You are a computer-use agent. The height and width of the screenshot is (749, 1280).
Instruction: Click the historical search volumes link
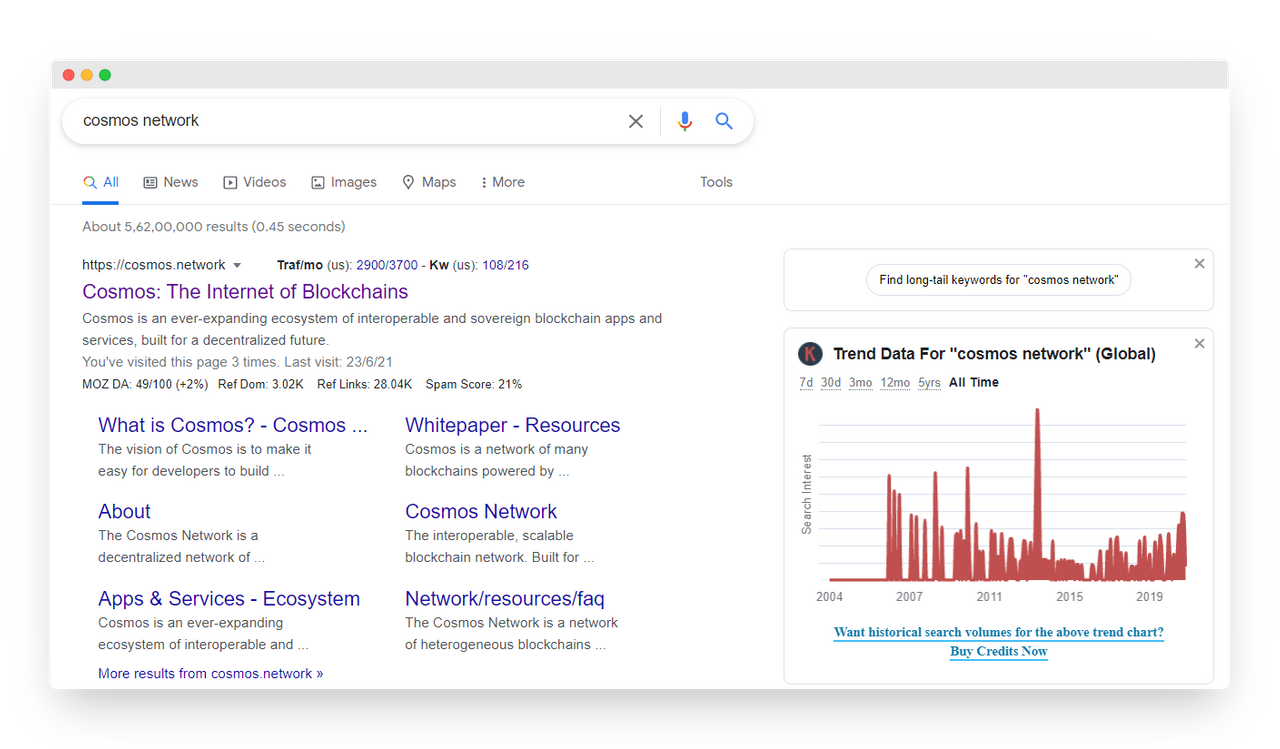click(x=999, y=632)
